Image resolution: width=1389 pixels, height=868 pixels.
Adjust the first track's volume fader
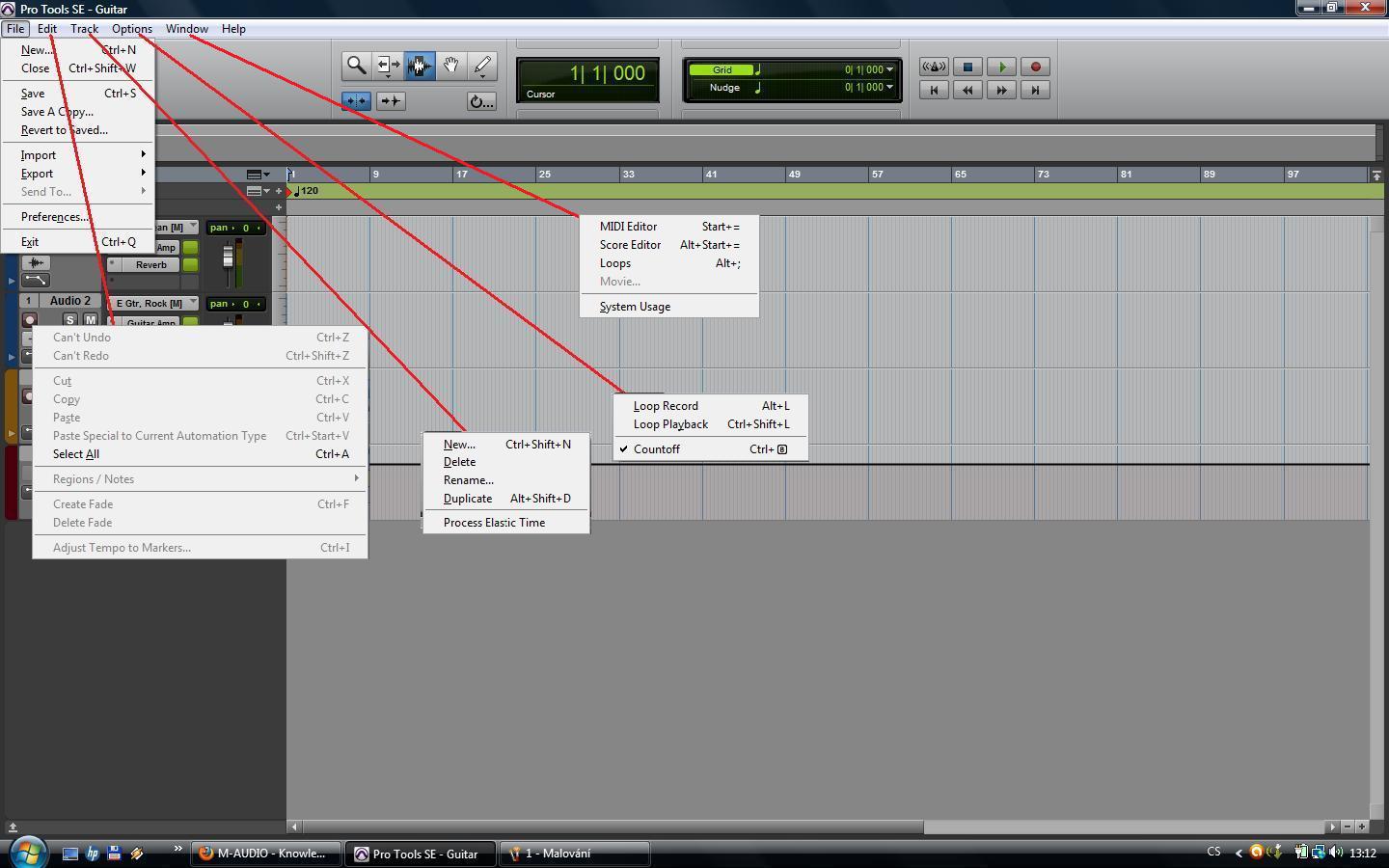[x=229, y=258]
